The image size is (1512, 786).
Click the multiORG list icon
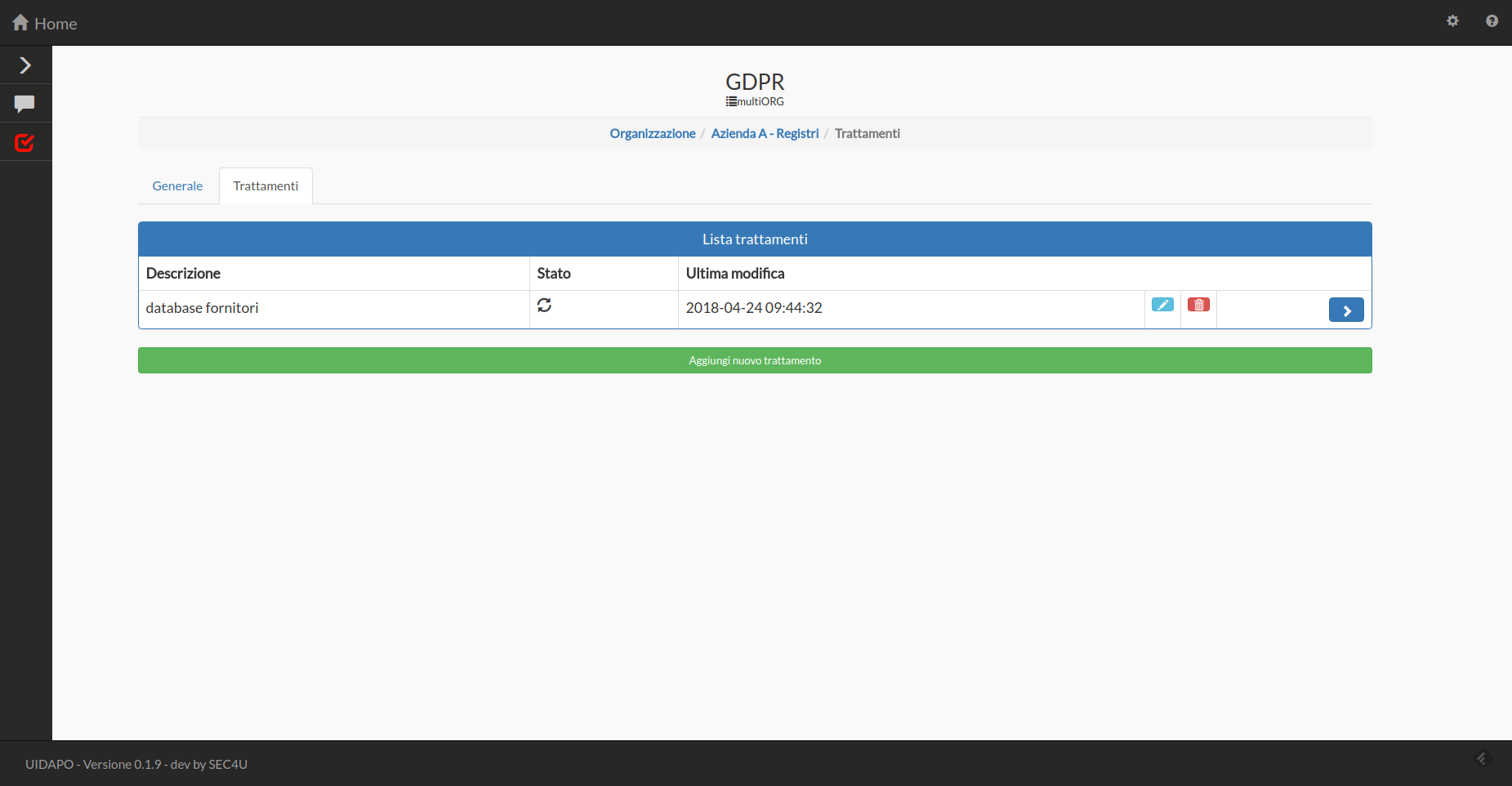(x=731, y=101)
